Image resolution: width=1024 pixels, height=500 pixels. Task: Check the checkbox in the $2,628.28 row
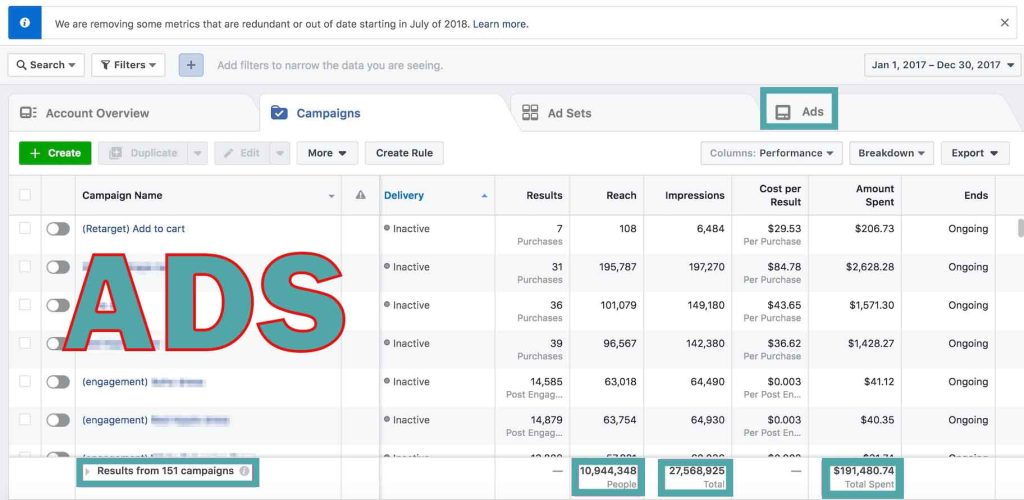coord(25,266)
